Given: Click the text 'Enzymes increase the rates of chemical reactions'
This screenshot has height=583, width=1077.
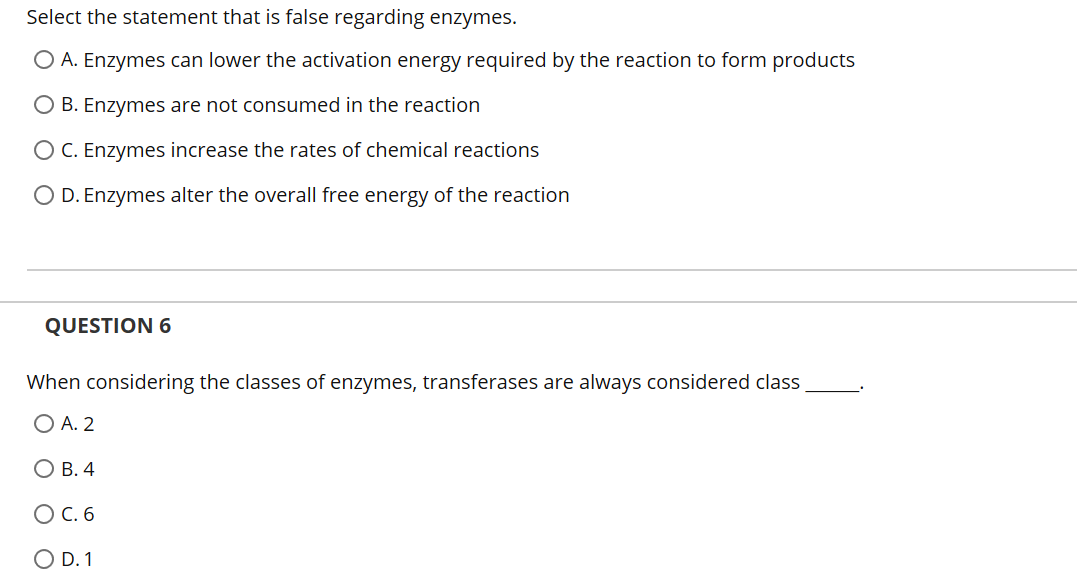Looking at the screenshot, I should pyautogui.click(x=299, y=150).
